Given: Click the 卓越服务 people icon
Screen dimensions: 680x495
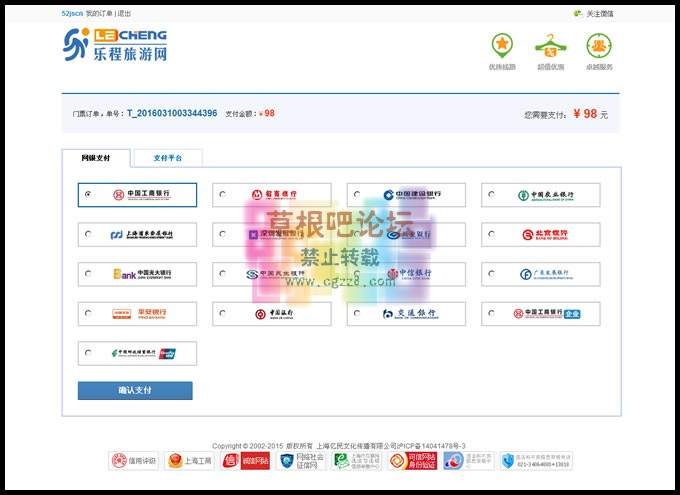Looking at the screenshot, I should [x=599, y=46].
